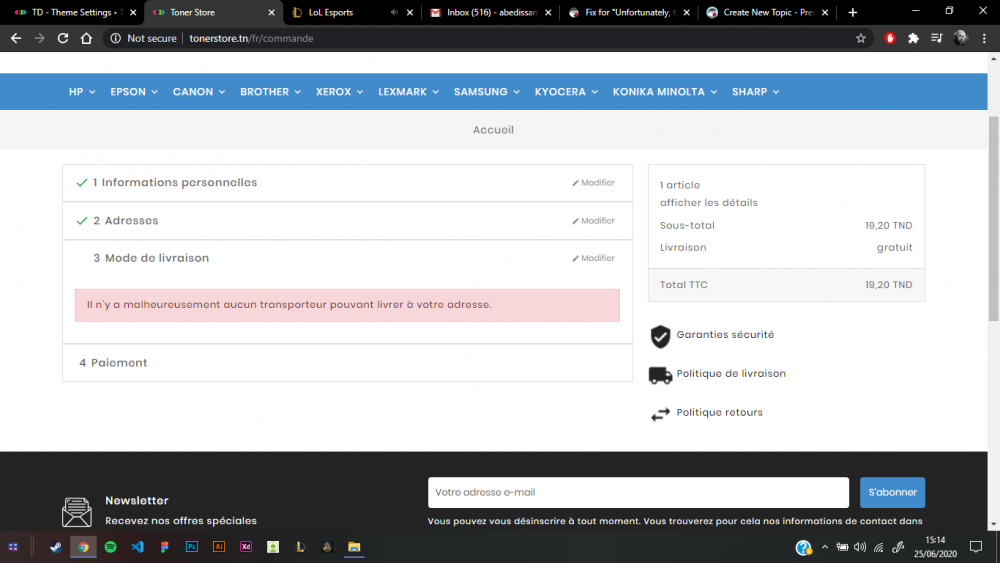Open Photoshop from the taskbar

click(x=191, y=547)
